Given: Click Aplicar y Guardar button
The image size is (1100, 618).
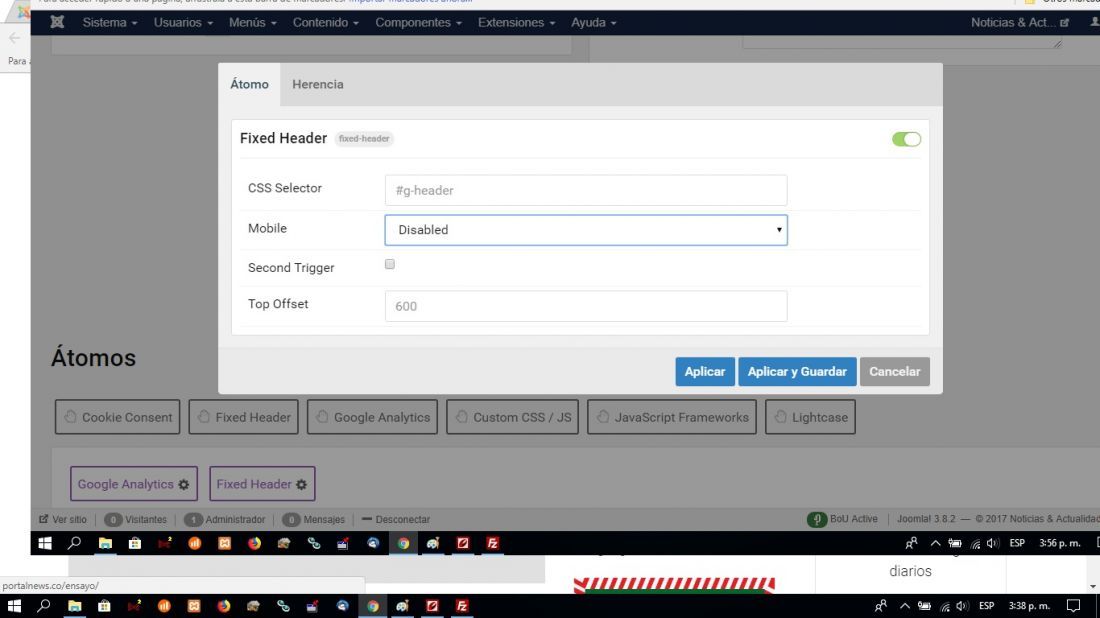Looking at the screenshot, I should (797, 372).
